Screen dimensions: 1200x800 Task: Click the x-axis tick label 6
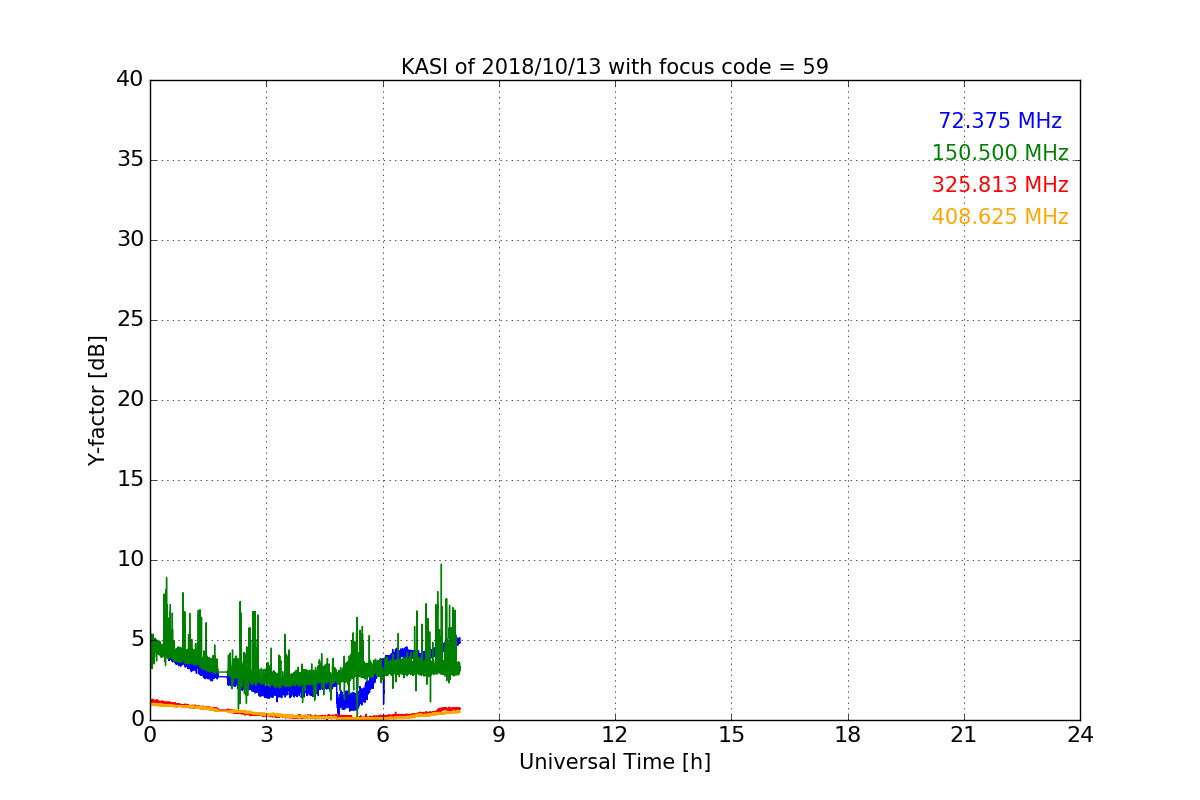pos(382,735)
